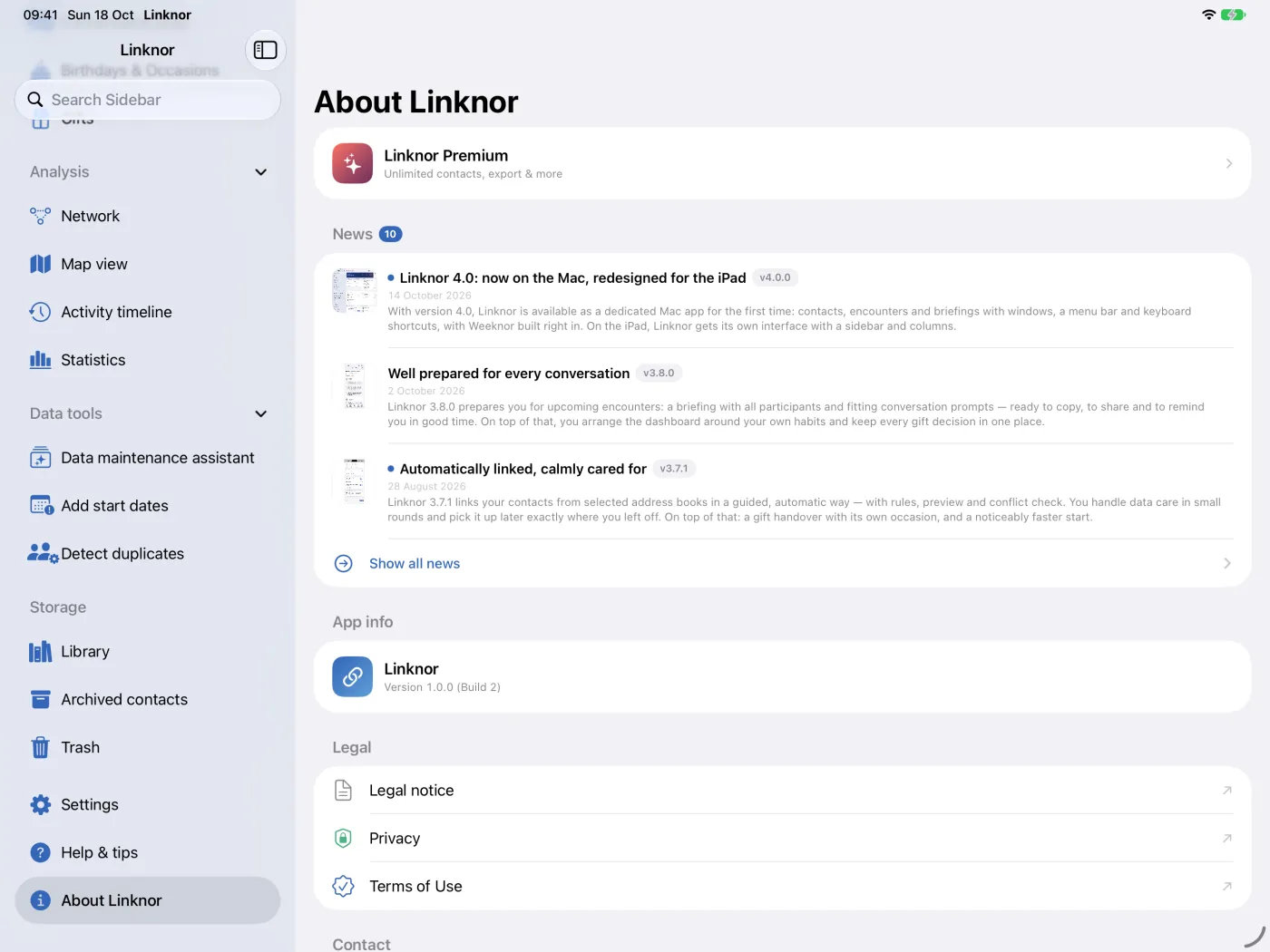The image size is (1270, 952).
Task: Choose Archived contacts in the sidebar
Action: (x=148, y=700)
